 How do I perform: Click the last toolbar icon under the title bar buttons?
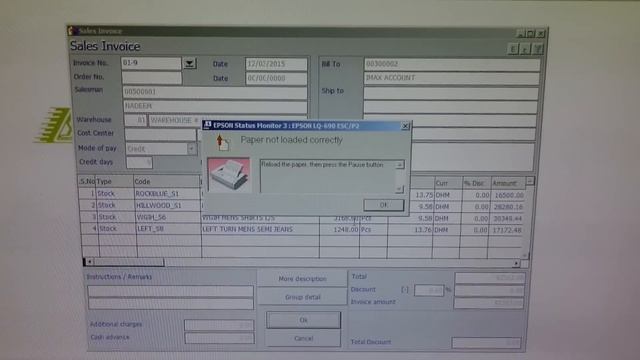coord(538,49)
